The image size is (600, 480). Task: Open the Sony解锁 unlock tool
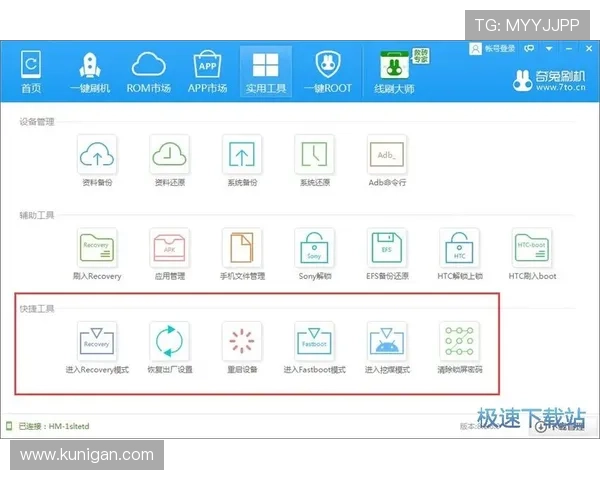coord(315,254)
